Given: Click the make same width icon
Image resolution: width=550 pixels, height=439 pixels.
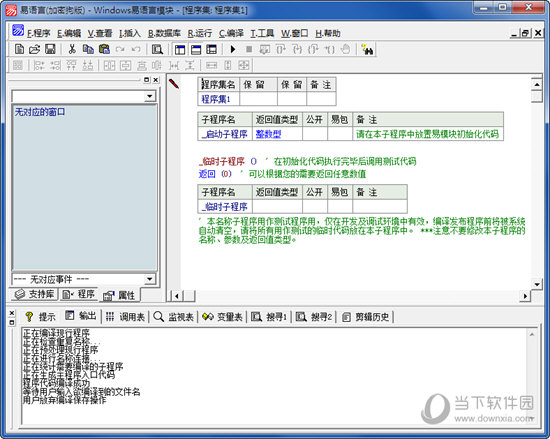Looking at the screenshot, I should pyautogui.click(x=212, y=65).
